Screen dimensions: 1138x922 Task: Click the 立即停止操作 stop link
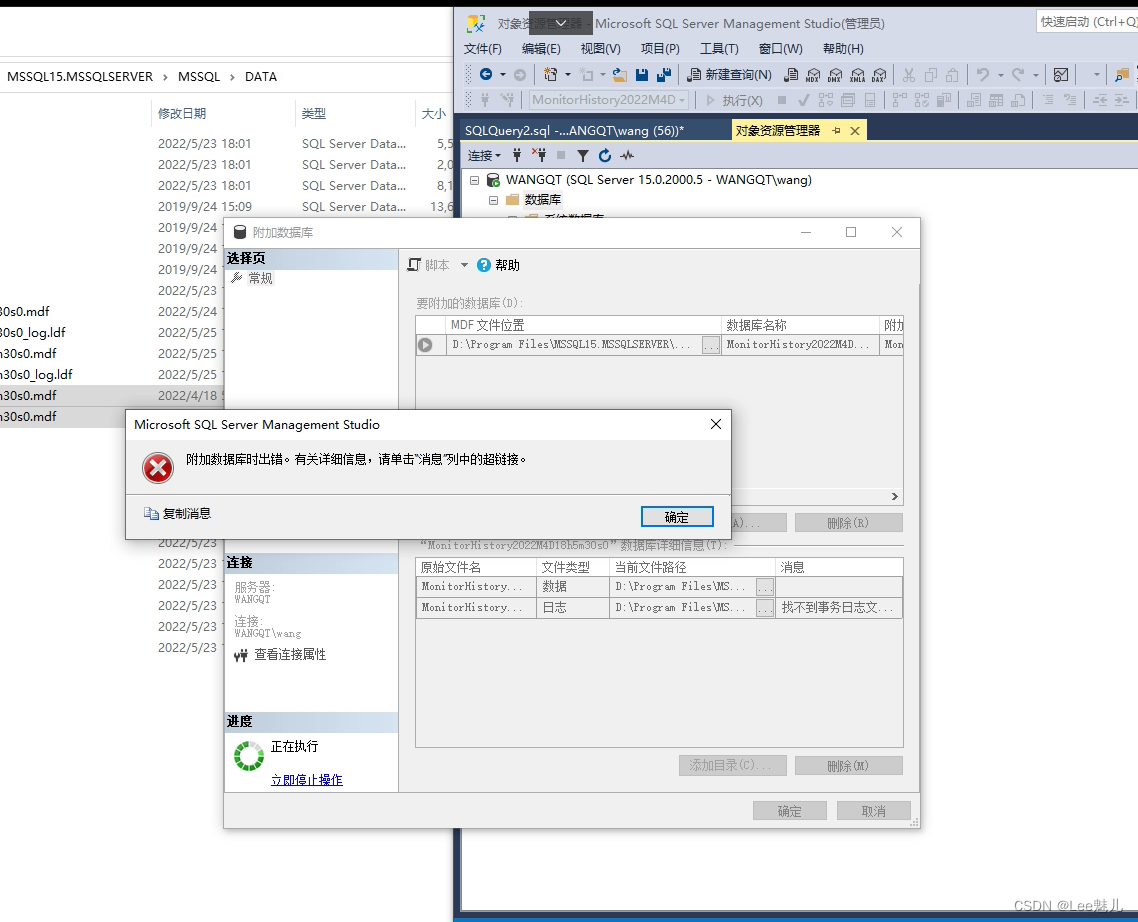(x=306, y=780)
